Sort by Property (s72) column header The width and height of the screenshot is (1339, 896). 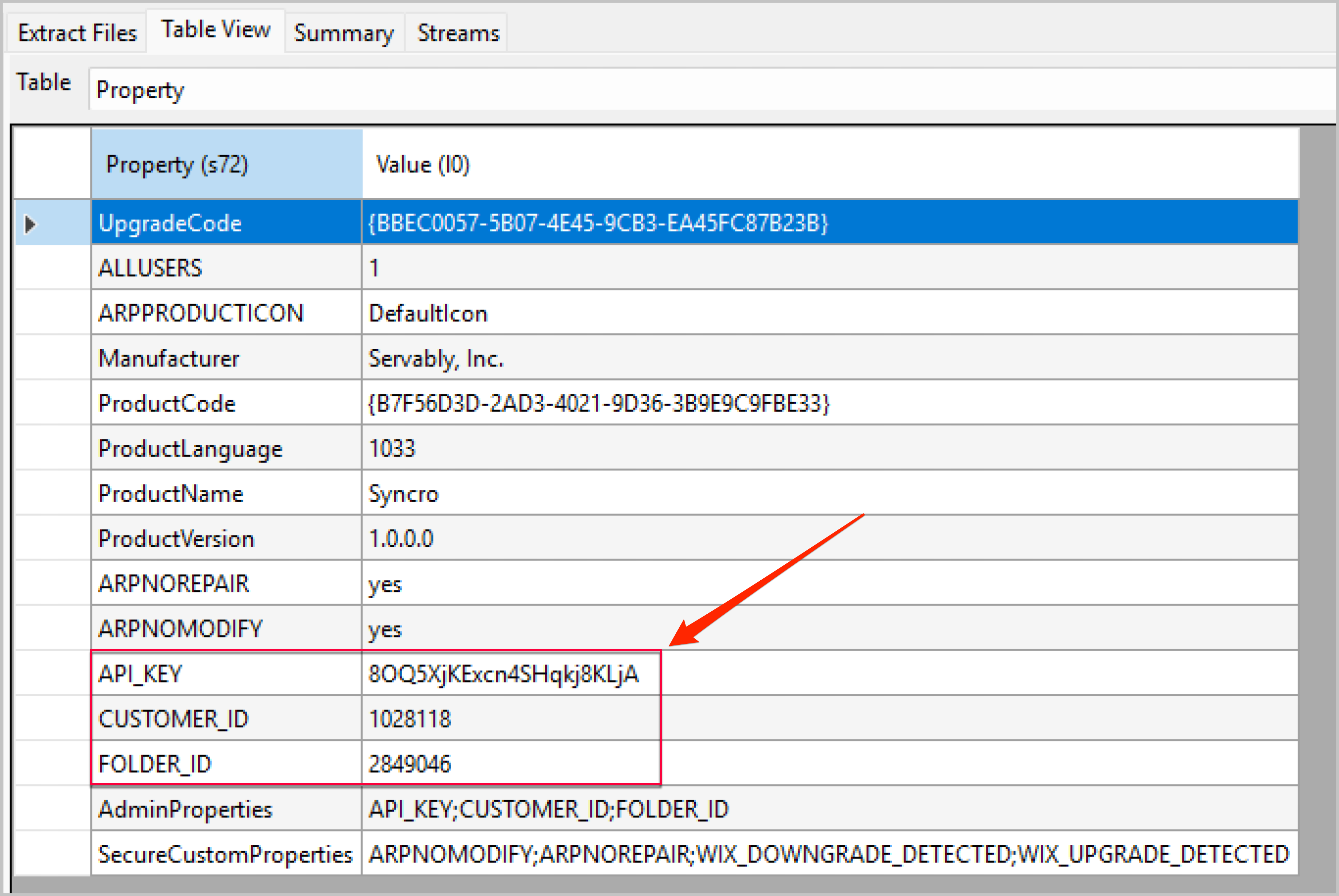point(226,165)
